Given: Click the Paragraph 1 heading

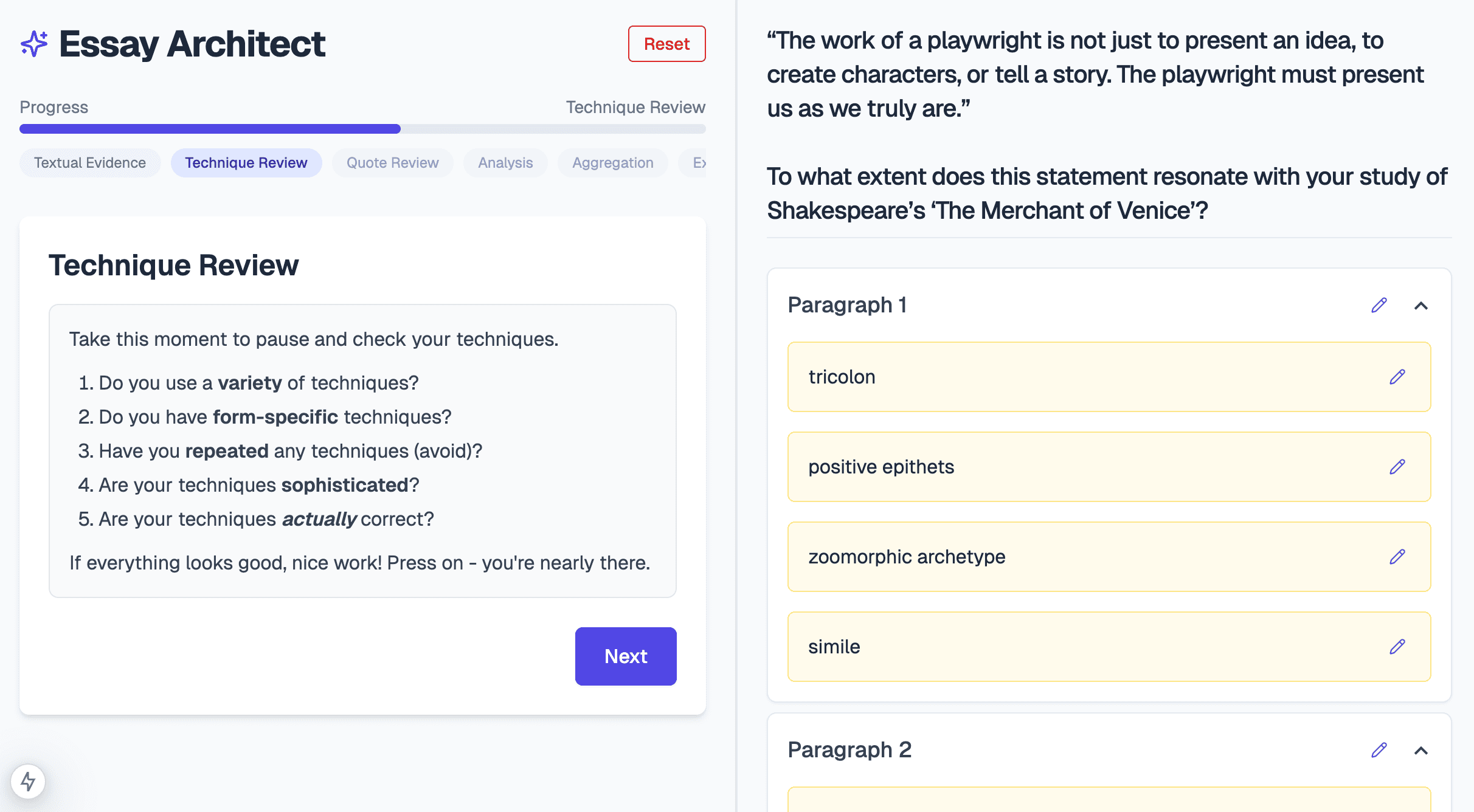Looking at the screenshot, I should [847, 305].
